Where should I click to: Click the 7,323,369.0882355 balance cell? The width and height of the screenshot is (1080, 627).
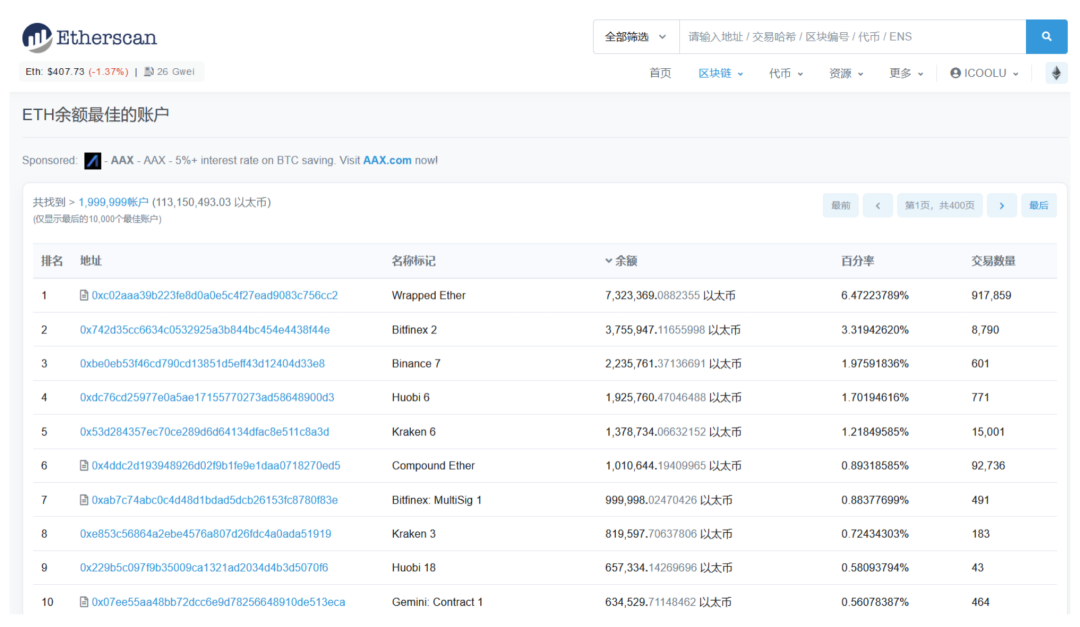[670, 296]
